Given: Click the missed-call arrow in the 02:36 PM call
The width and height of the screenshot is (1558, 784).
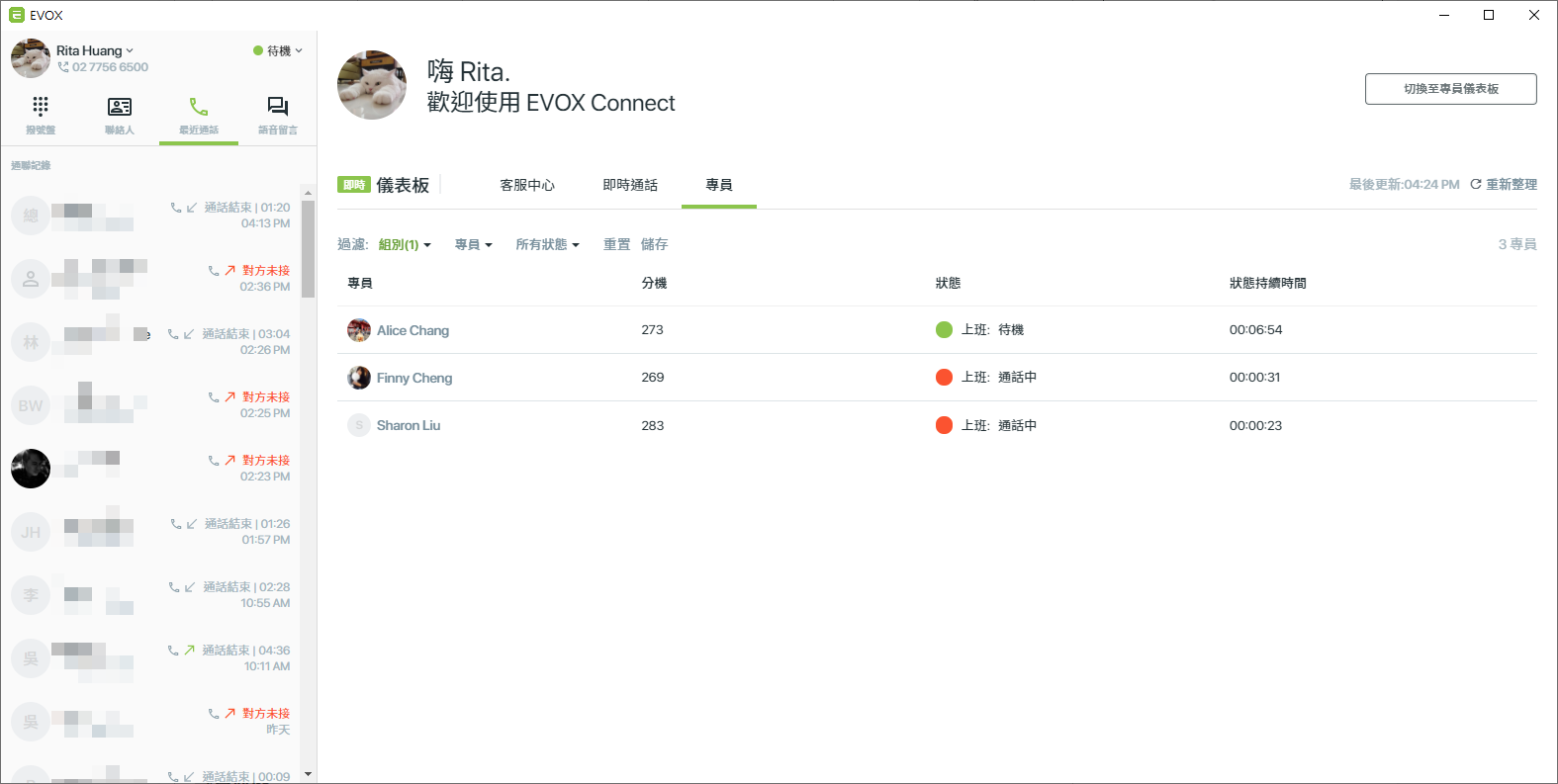Looking at the screenshot, I should tap(229, 271).
